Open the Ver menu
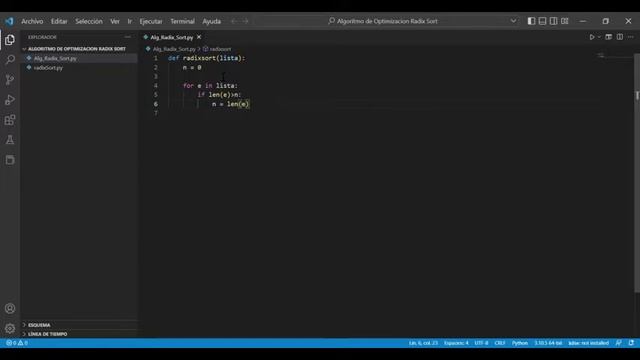640x360 pixels. [x=115, y=21]
